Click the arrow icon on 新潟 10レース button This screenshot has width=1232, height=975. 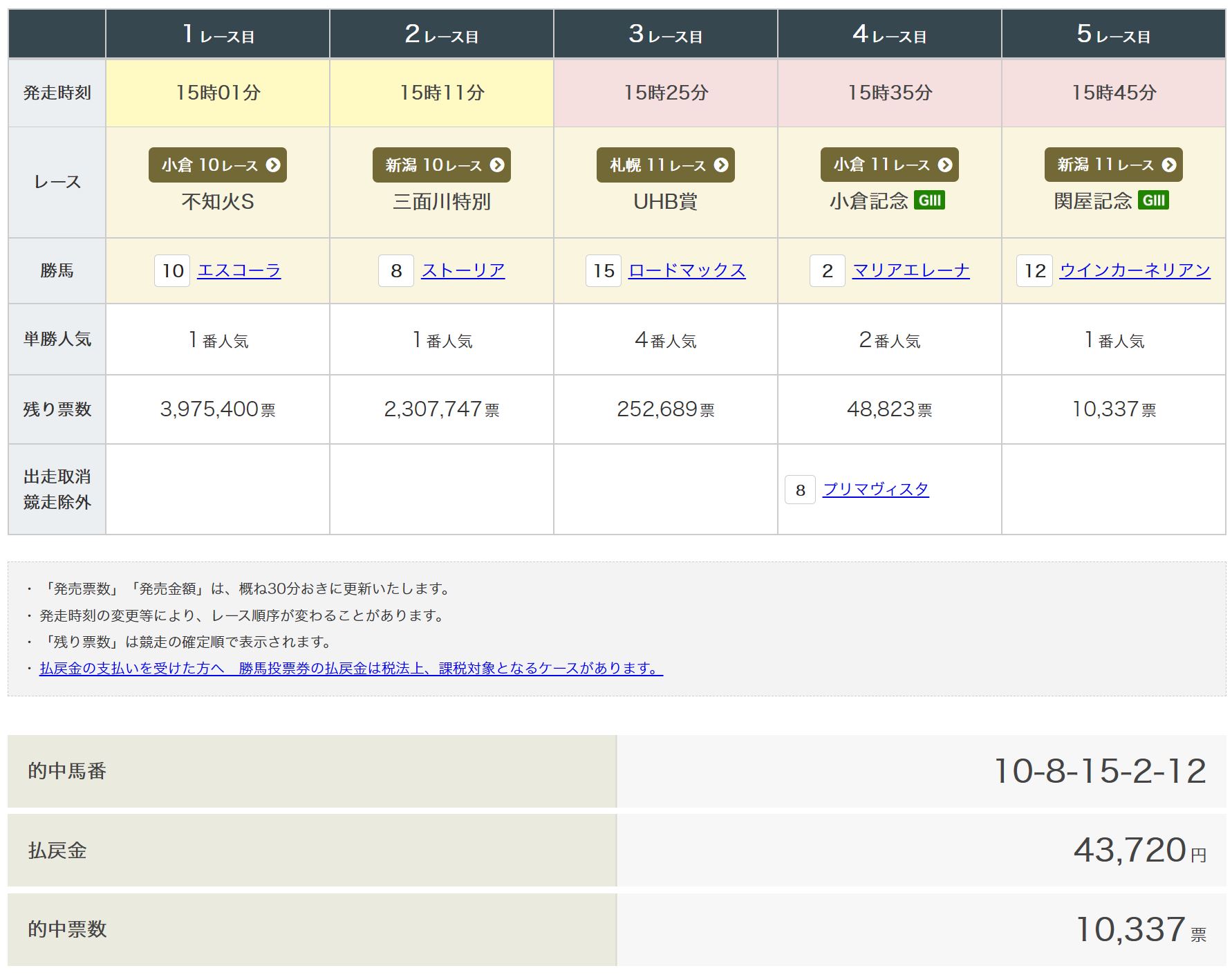pyautogui.click(x=497, y=165)
